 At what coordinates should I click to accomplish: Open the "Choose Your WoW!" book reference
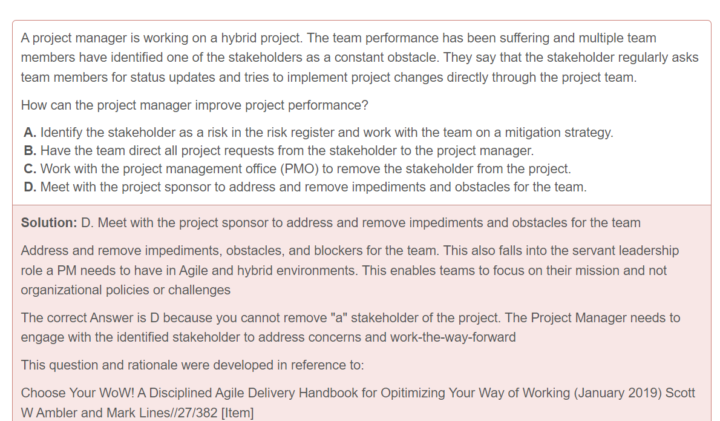click(x=358, y=403)
